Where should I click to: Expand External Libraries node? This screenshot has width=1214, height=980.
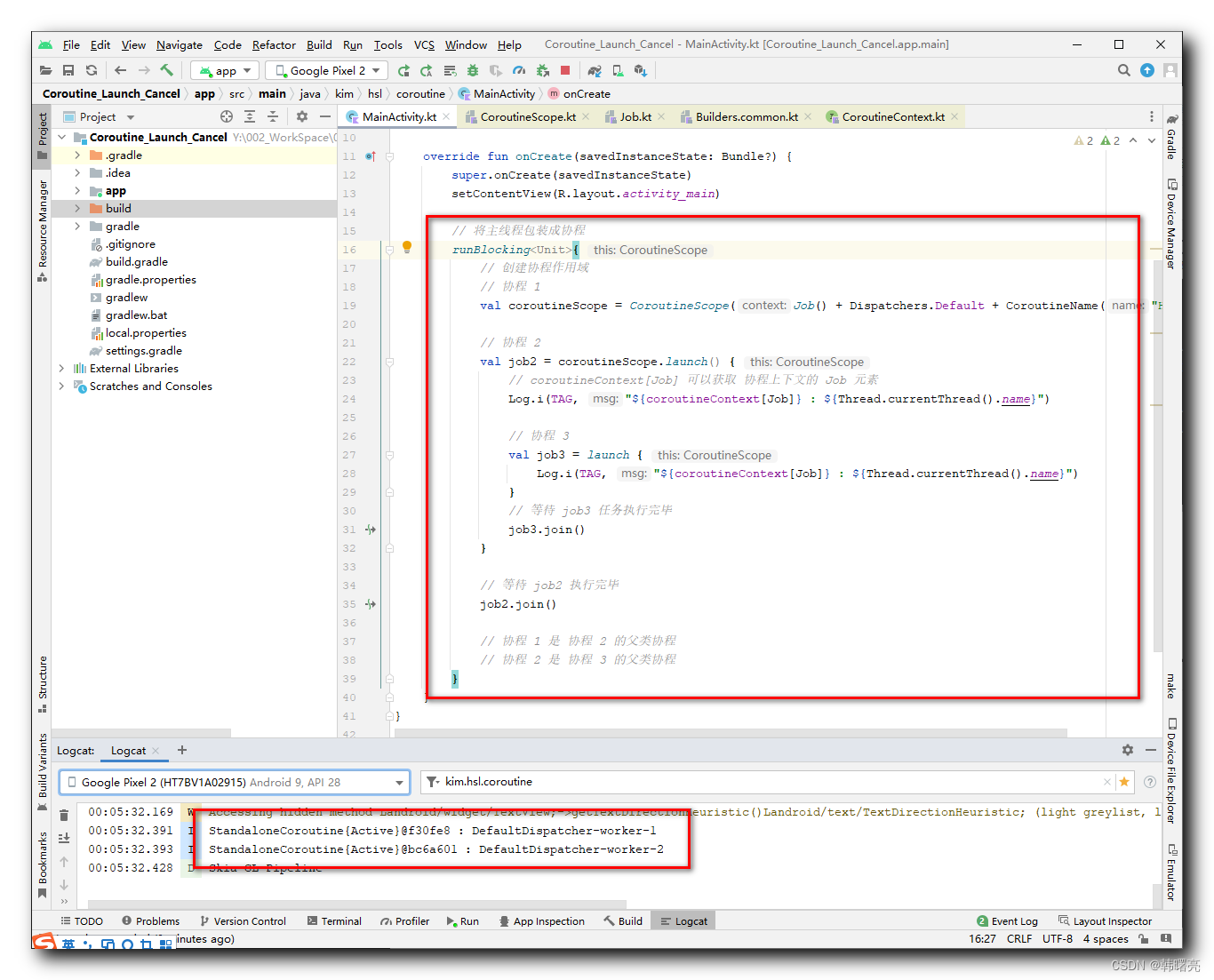pos(61,368)
